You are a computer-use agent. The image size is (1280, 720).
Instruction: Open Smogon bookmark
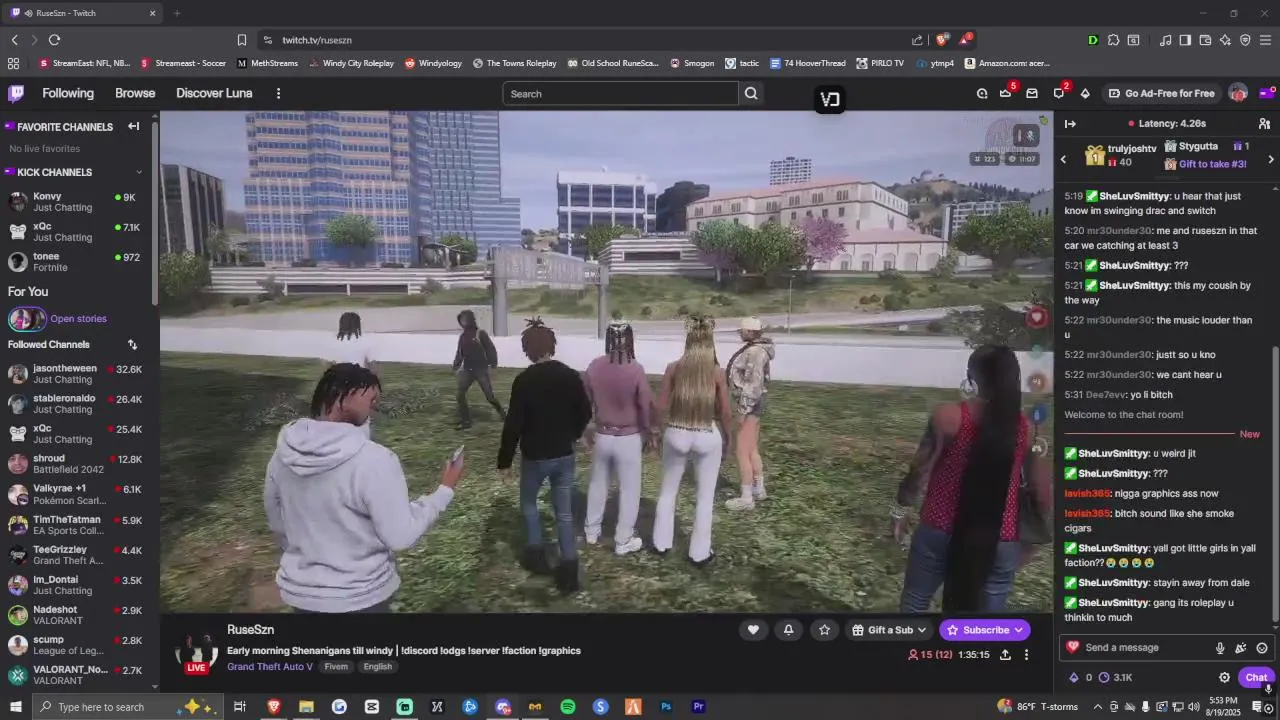(x=692, y=63)
